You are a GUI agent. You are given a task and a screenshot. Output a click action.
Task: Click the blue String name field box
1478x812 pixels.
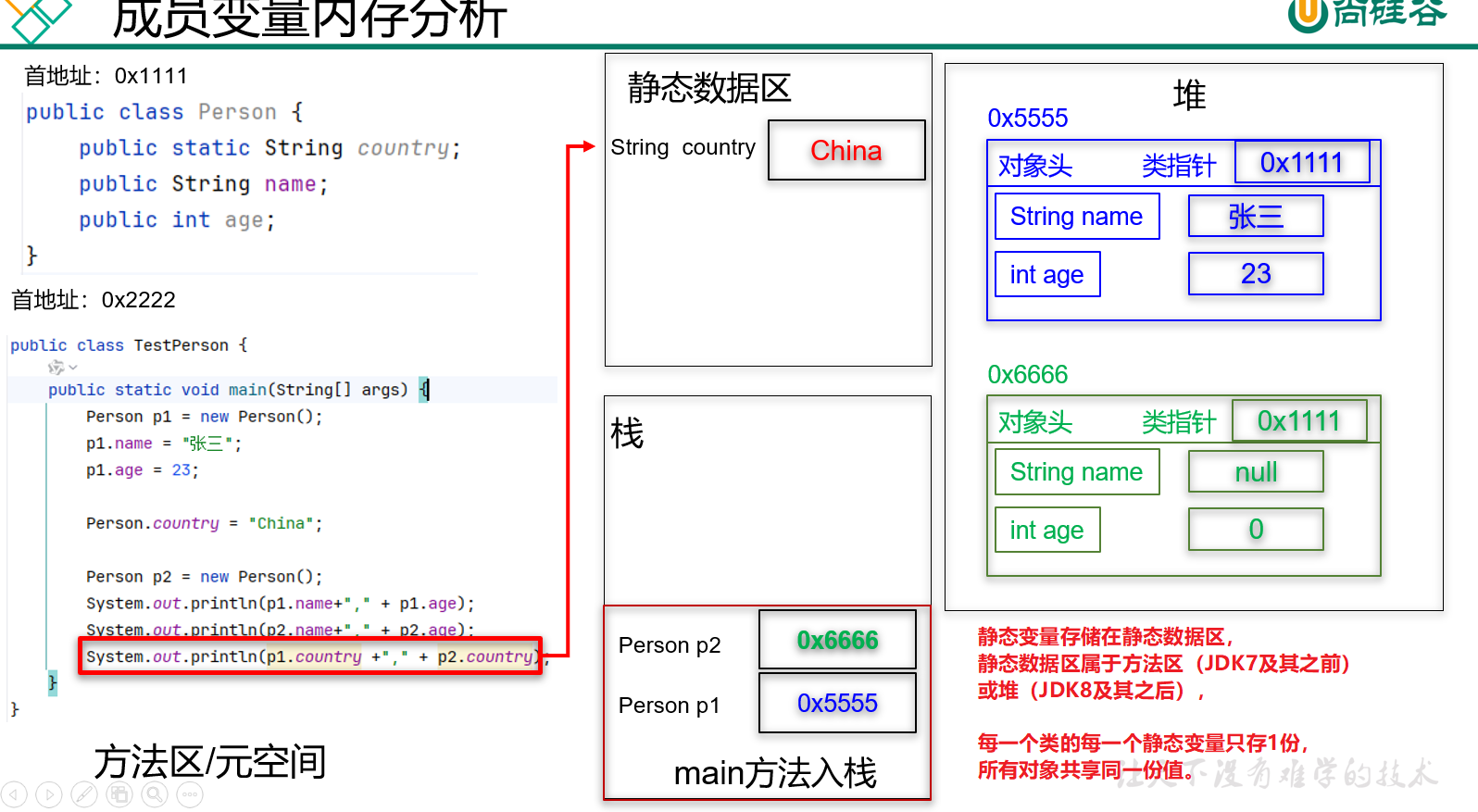(x=1077, y=217)
